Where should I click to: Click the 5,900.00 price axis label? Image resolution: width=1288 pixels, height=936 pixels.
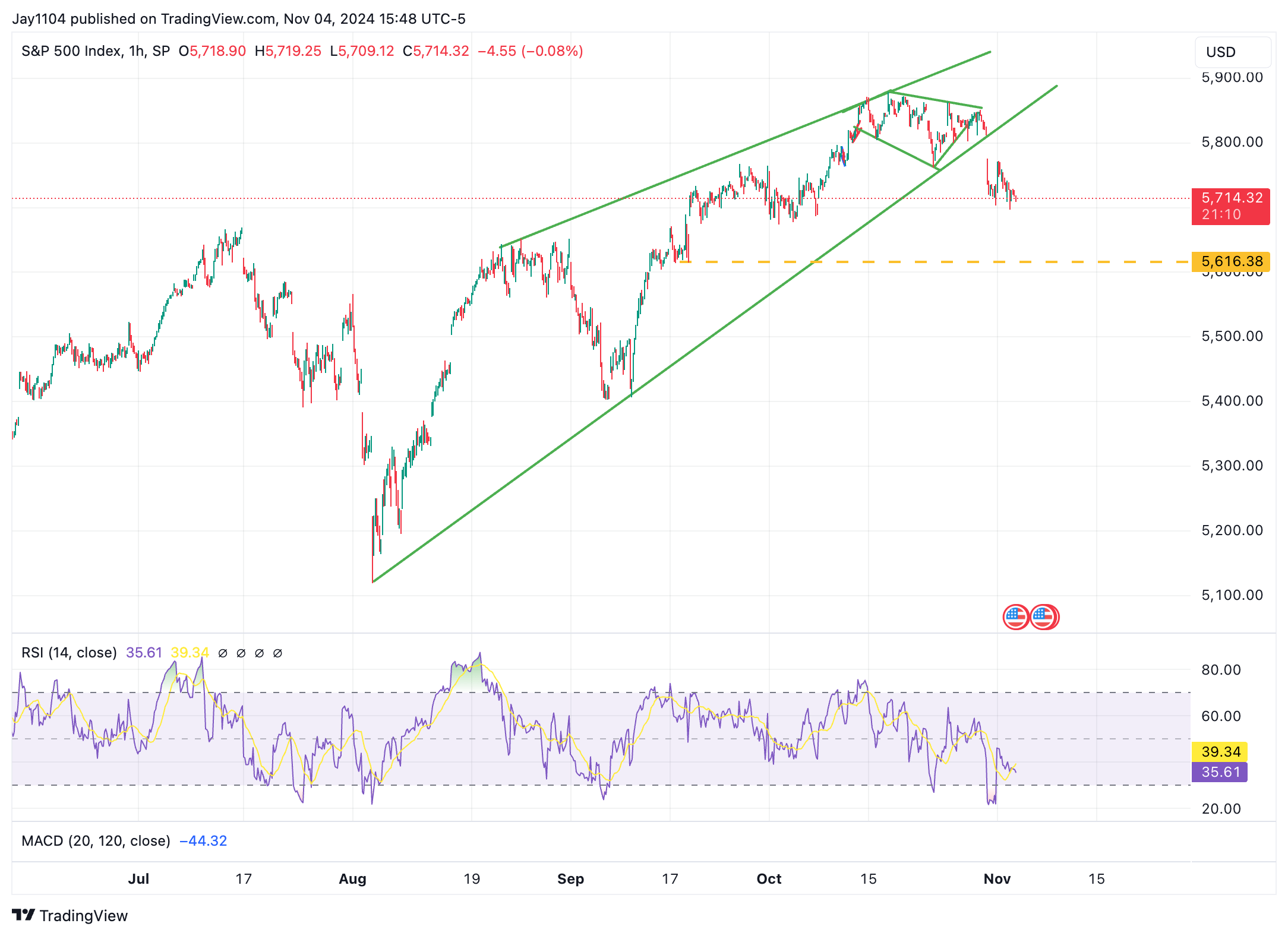(x=1232, y=78)
